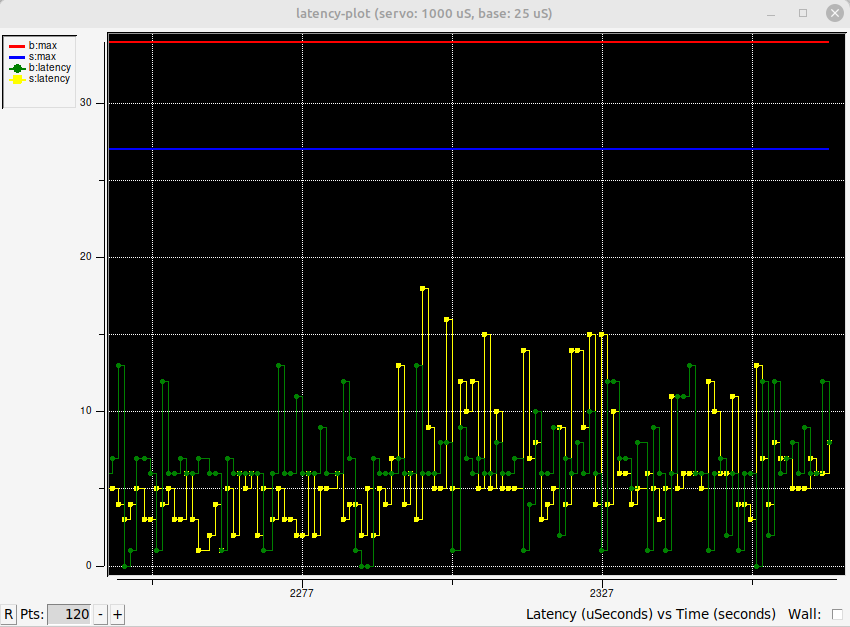Click the s:latency legend entry
This screenshot has width=850, height=627.
click(40, 79)
